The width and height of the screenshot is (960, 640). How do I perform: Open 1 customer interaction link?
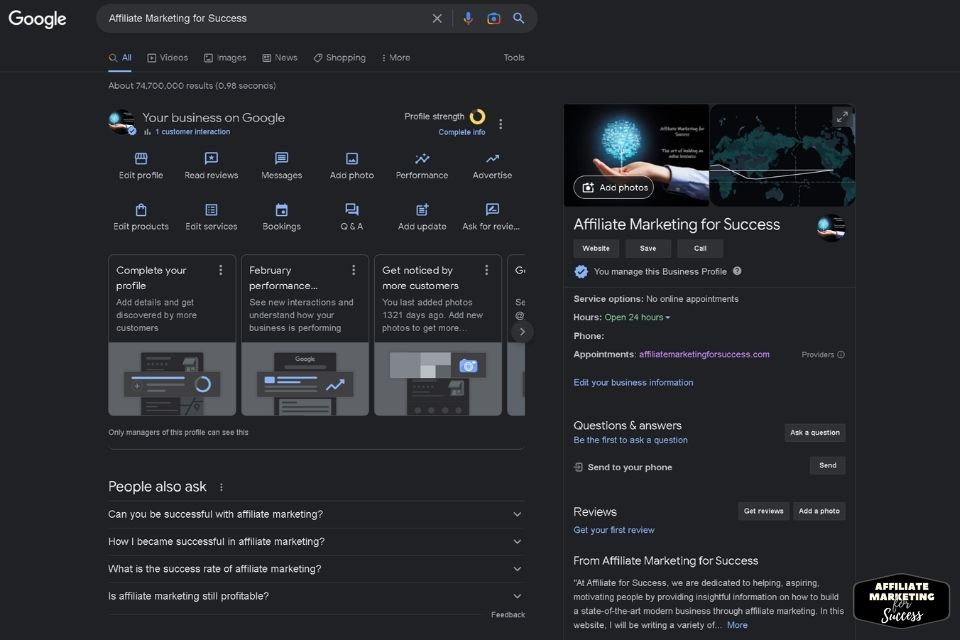pos(192,132)
